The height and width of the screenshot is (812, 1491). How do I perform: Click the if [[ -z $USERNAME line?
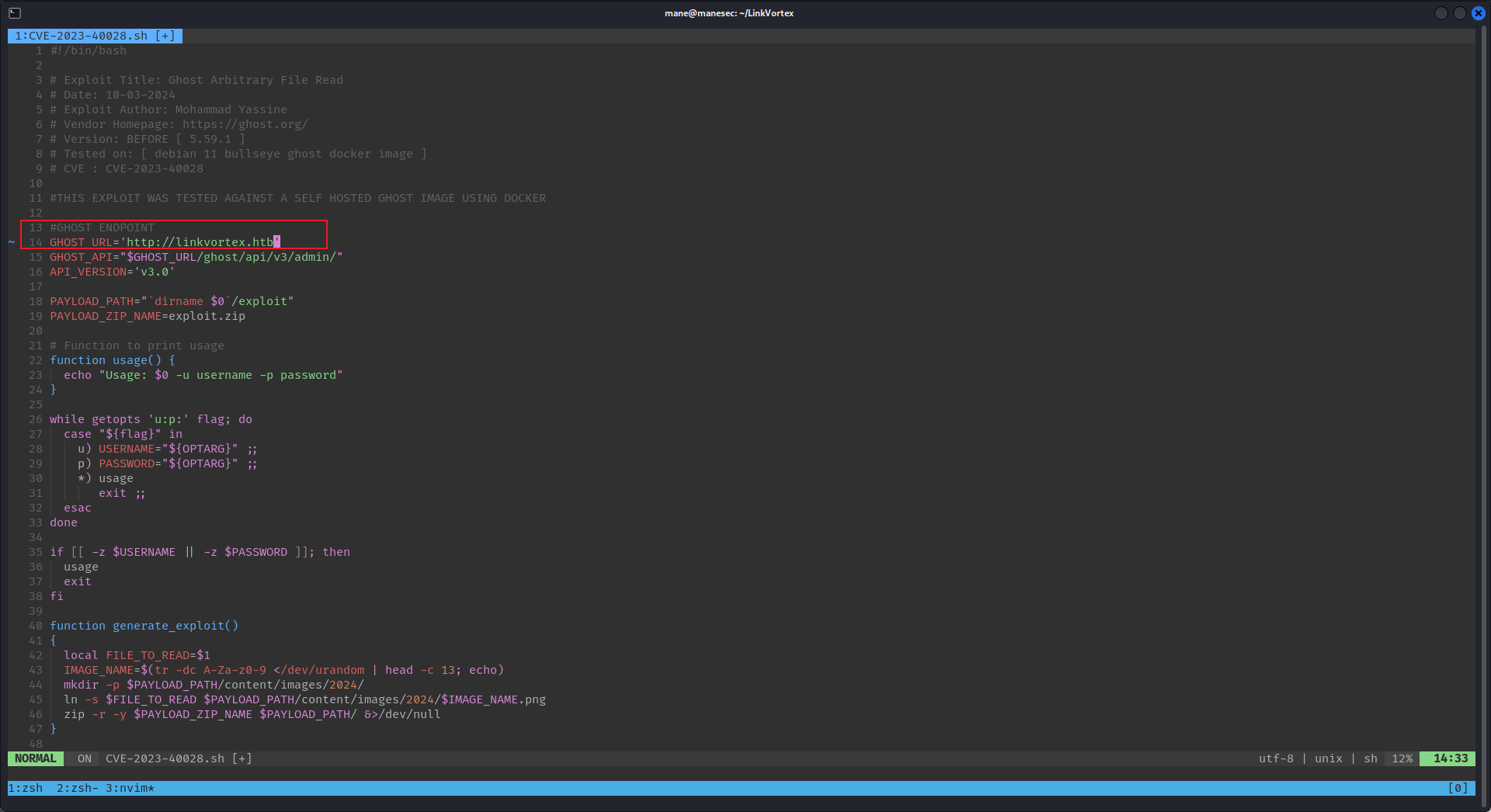point(200,552)
